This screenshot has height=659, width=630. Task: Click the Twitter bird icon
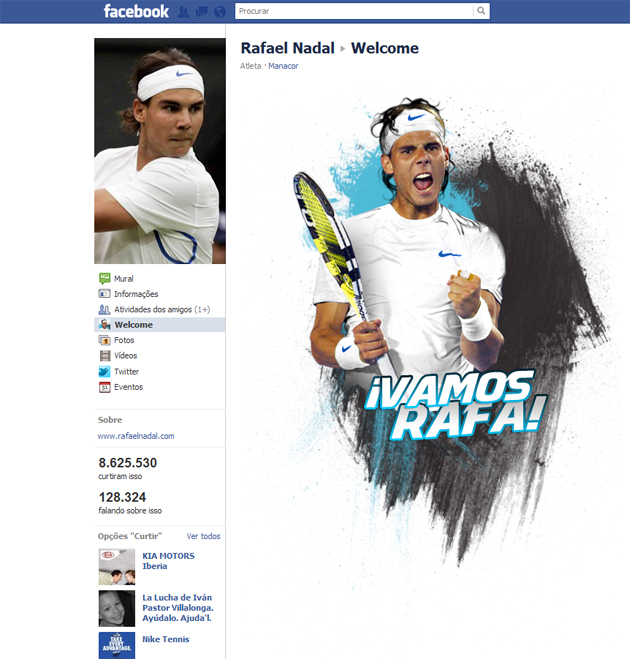point(104,372)
